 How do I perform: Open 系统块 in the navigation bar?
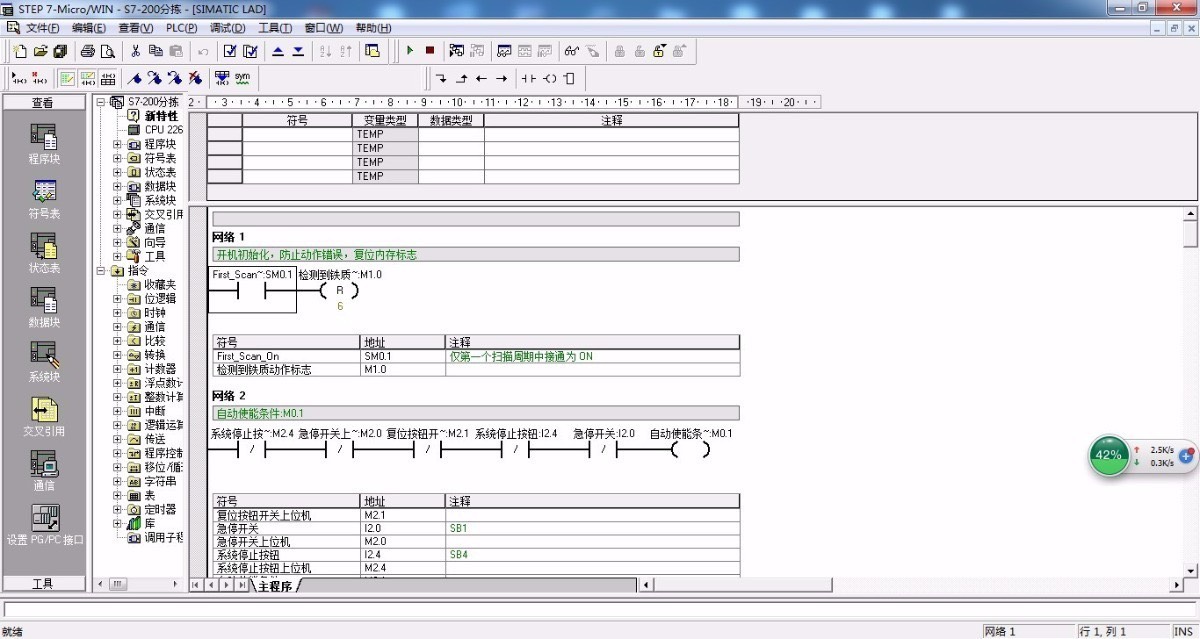(43, 362)
